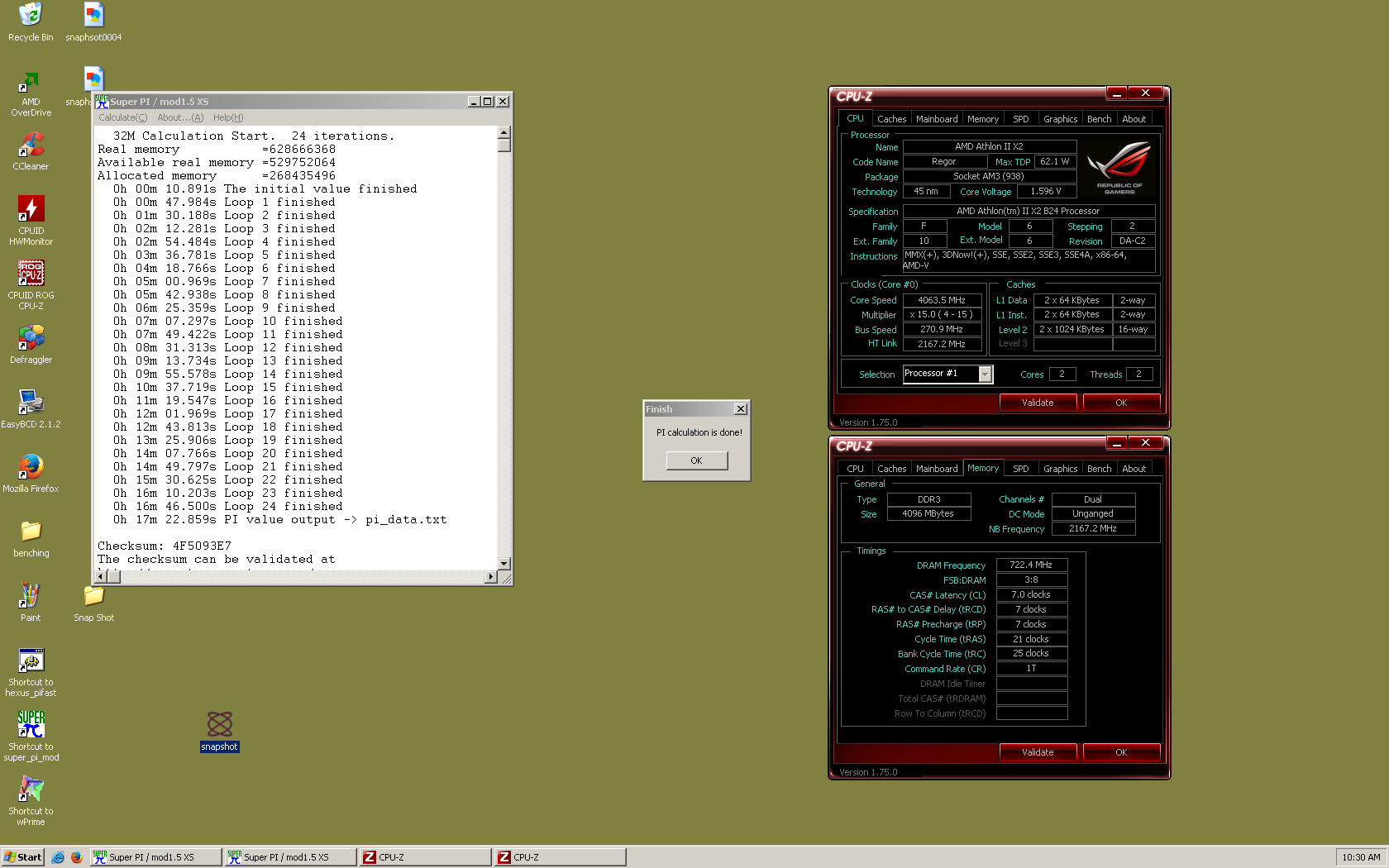Open Help menu in Super PI

pos(228,117)
